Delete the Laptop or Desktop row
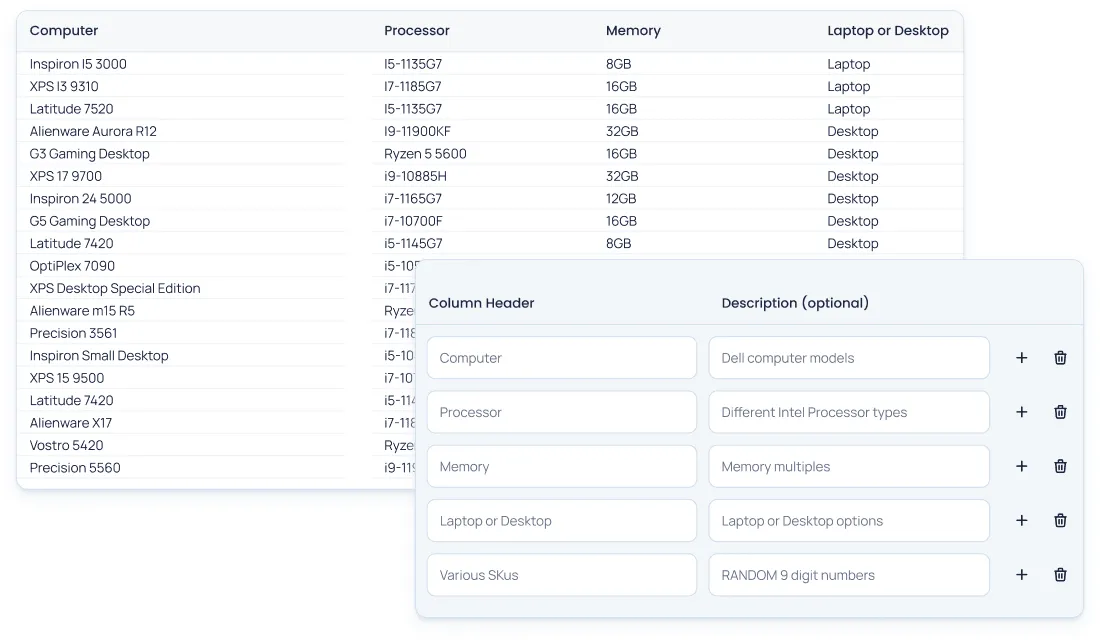The width and height of the screenshot is (1100, 640). (1060, 520)
